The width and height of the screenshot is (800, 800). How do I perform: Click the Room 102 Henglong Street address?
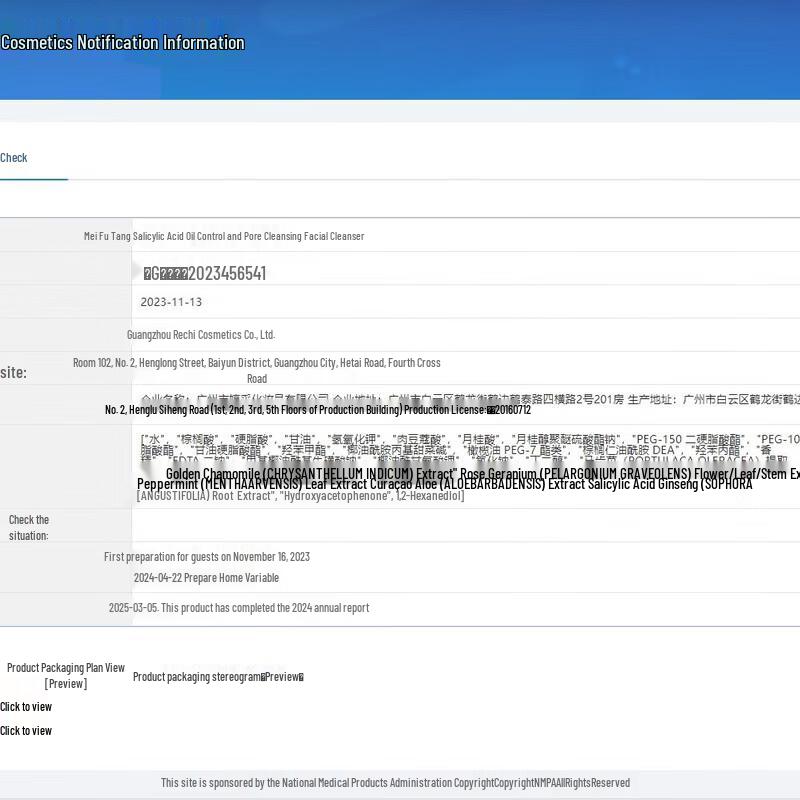[x=257, y=370]
